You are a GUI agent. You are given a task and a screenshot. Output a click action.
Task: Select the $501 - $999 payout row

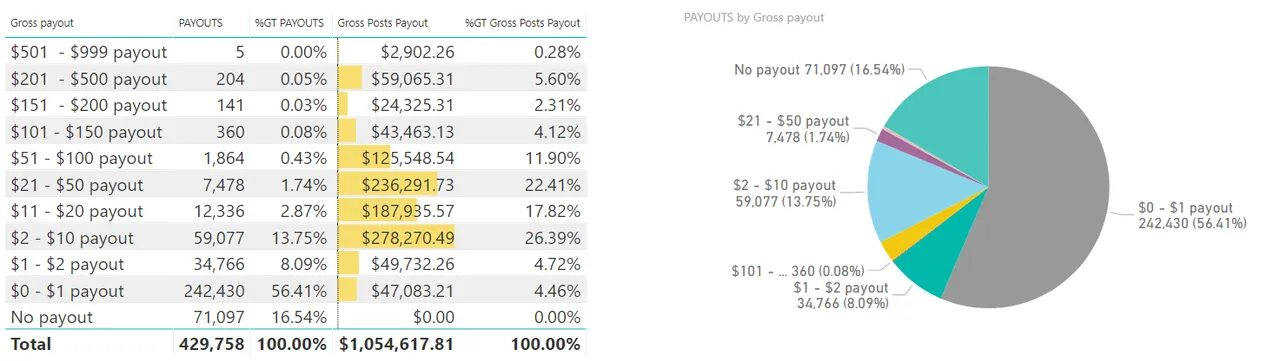(x=295, y=52)
